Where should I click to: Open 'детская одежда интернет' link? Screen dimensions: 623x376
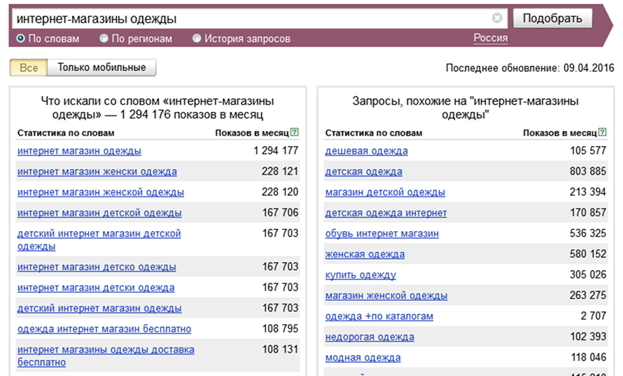pos(386,213)
